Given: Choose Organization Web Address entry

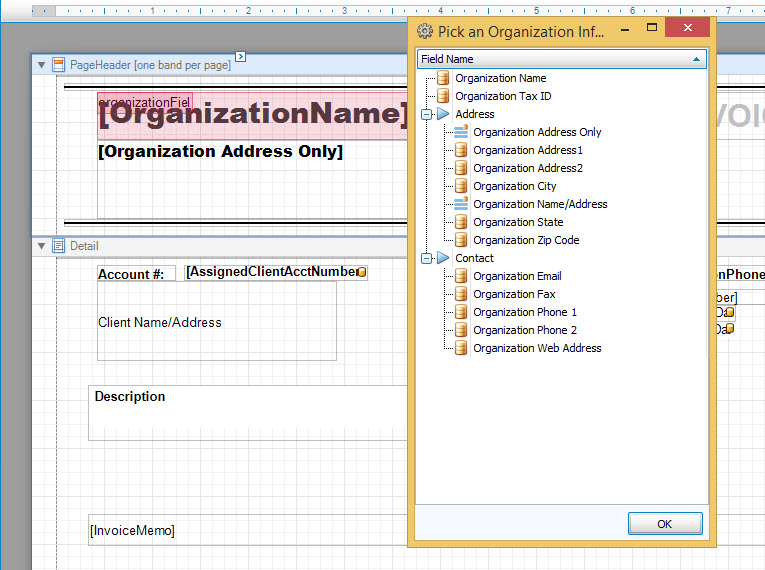Looking at the screenshot, I should click(x=537, y=348).
